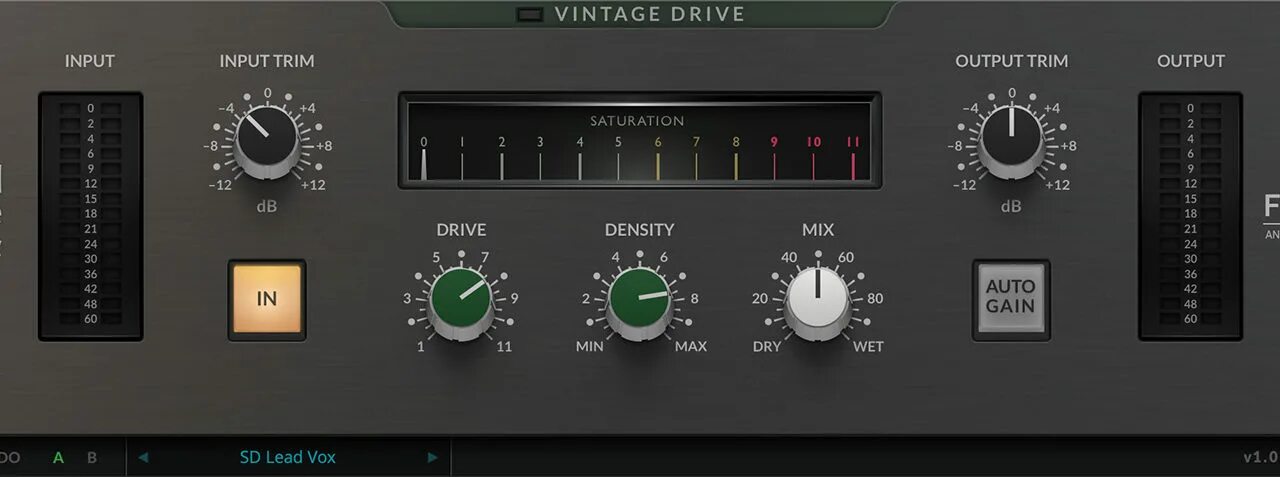
Task: Click the +12 mark on Input Trim
Action: pyautogui.click(x=313, y=185)
